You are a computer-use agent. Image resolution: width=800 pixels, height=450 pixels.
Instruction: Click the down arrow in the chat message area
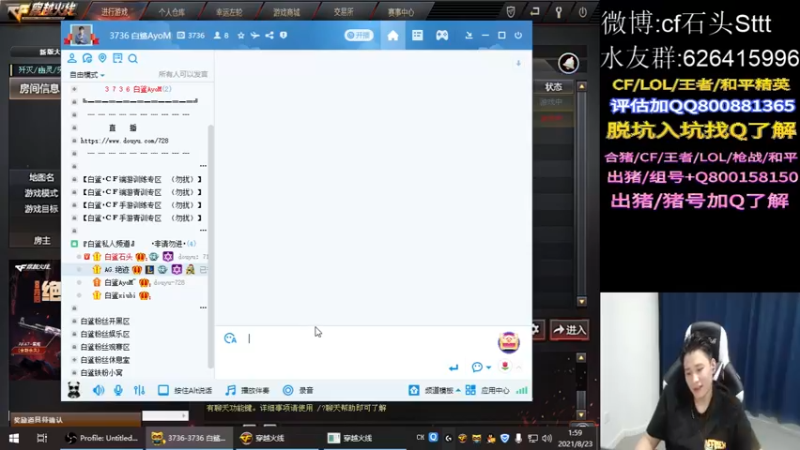point(518,63)
